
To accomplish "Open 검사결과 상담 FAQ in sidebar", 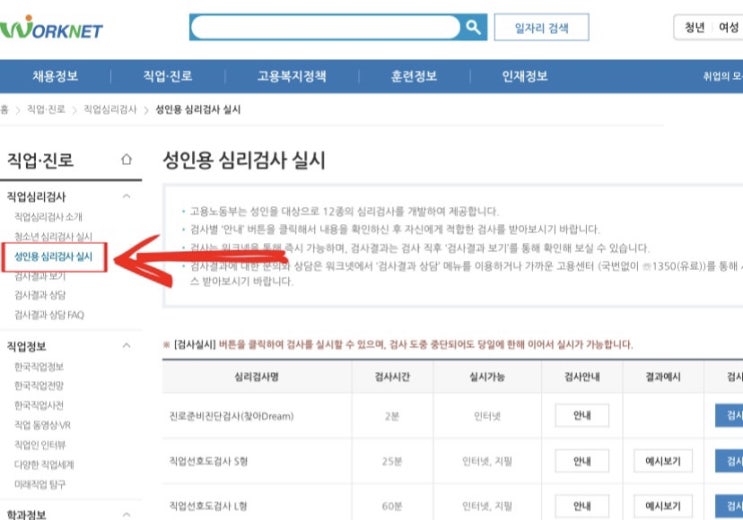I will point(49,315).
